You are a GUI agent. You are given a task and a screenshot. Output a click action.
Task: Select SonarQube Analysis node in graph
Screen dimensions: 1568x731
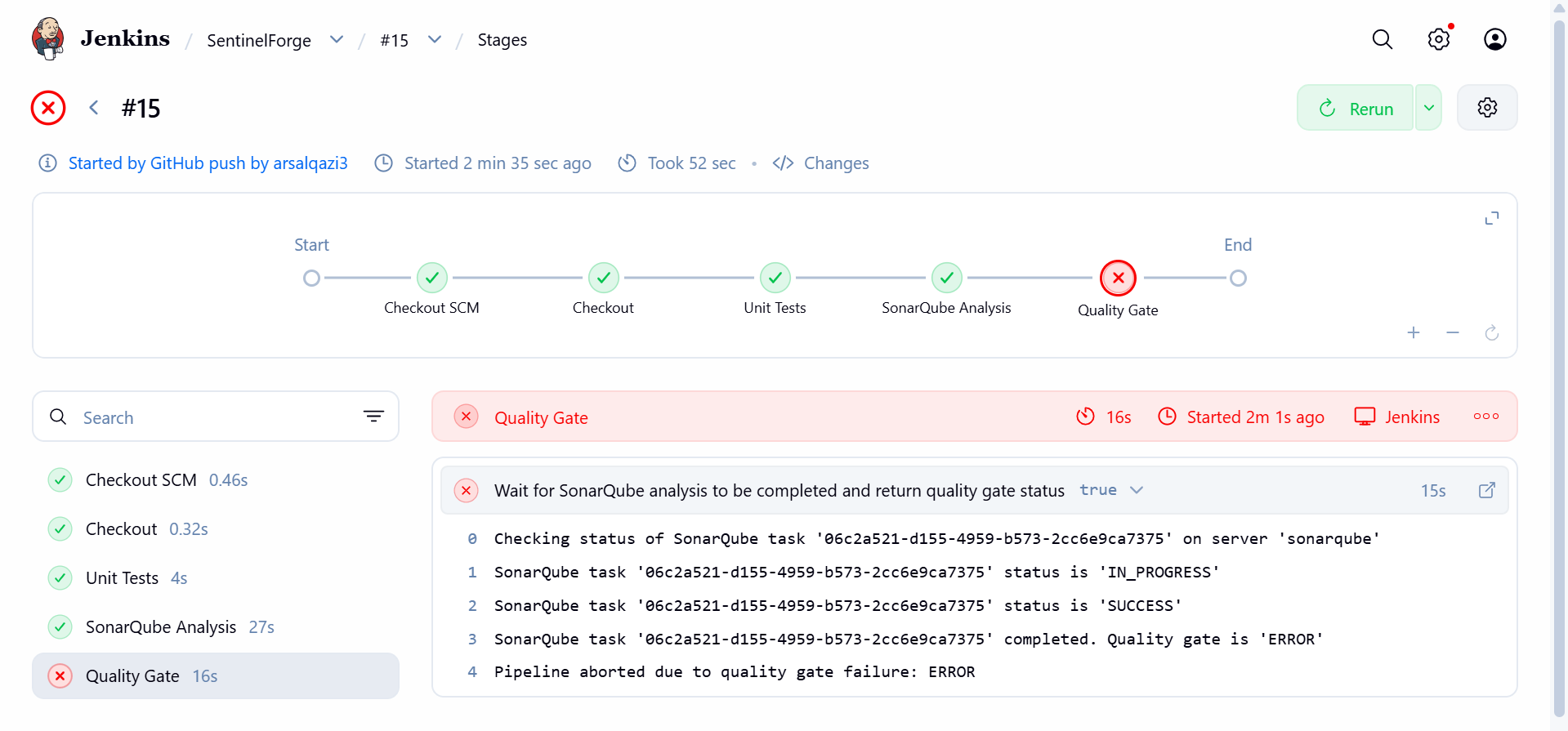pos(947,278)
